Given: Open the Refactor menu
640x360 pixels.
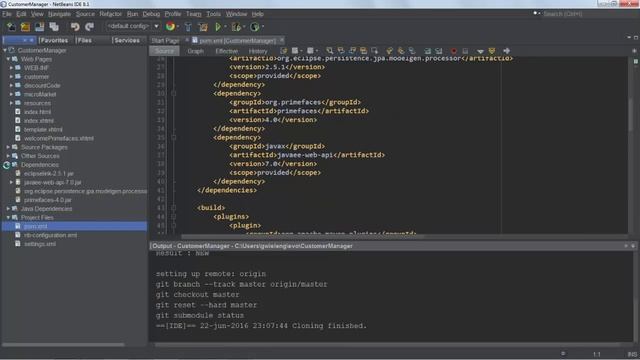Looking at the screenshot, I should pos(111,14).
